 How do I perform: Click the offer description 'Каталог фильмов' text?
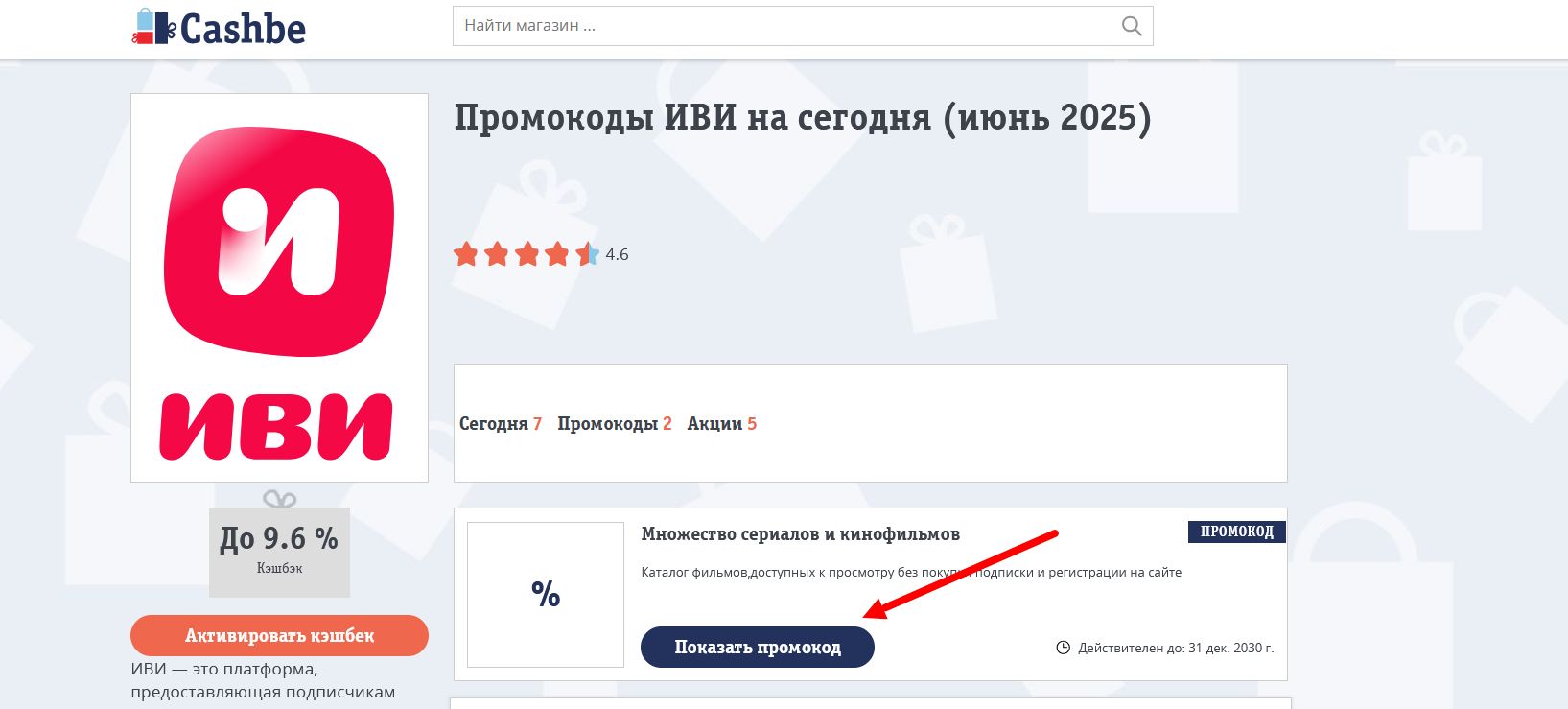(911, 573)
